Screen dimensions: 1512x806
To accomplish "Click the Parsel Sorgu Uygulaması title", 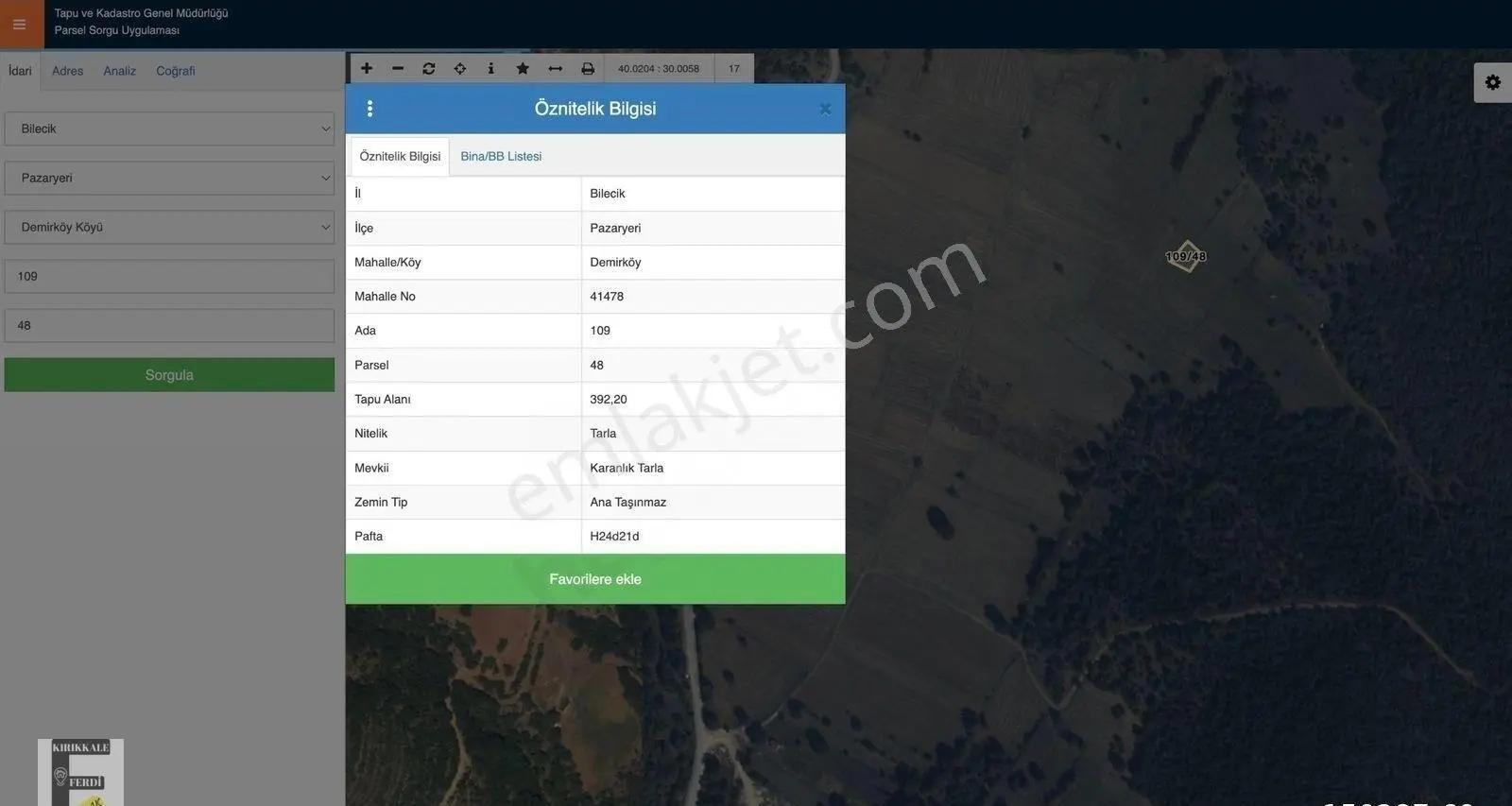I will (117, 30).
